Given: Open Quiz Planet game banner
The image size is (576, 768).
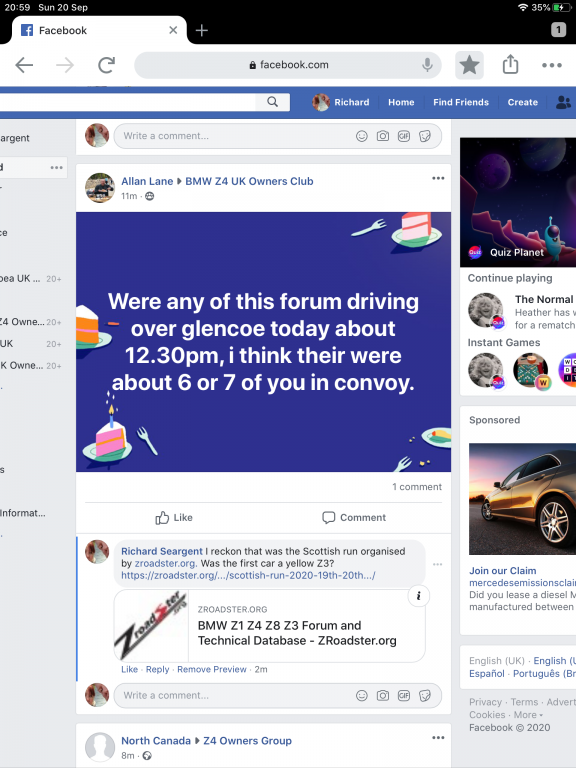Looking at the screenshot, I should [518, 202].
